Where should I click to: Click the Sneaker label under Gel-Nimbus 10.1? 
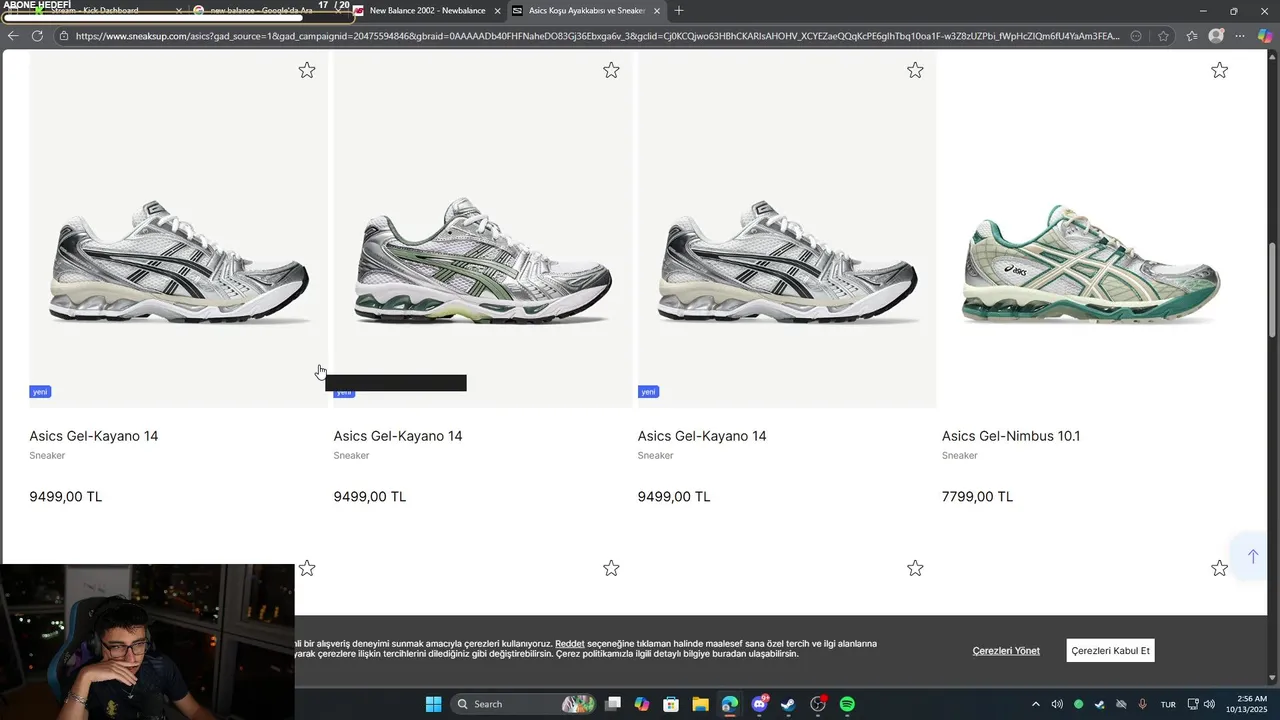[959, 456]
